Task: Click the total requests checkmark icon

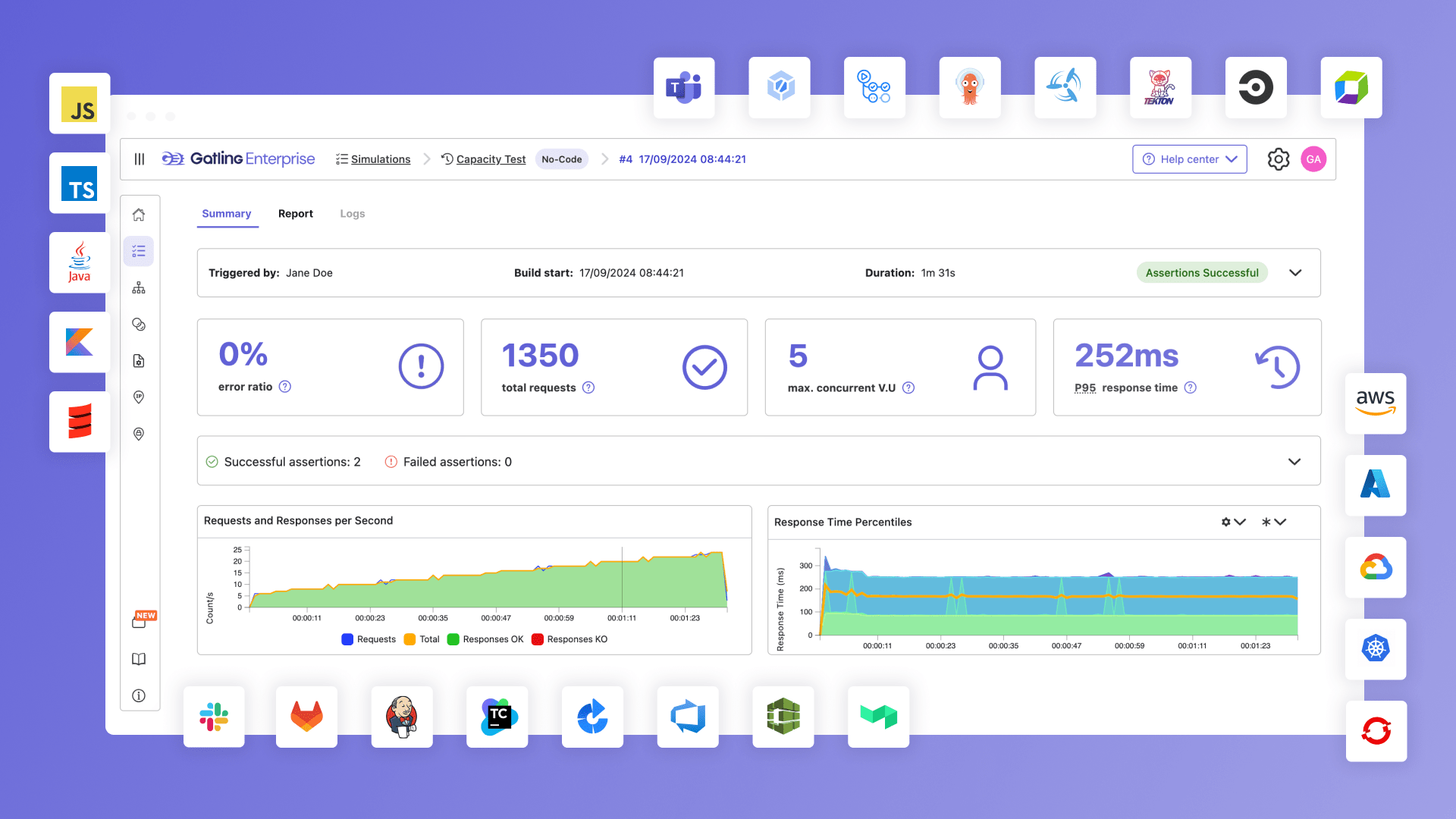Action: [704, 367]
